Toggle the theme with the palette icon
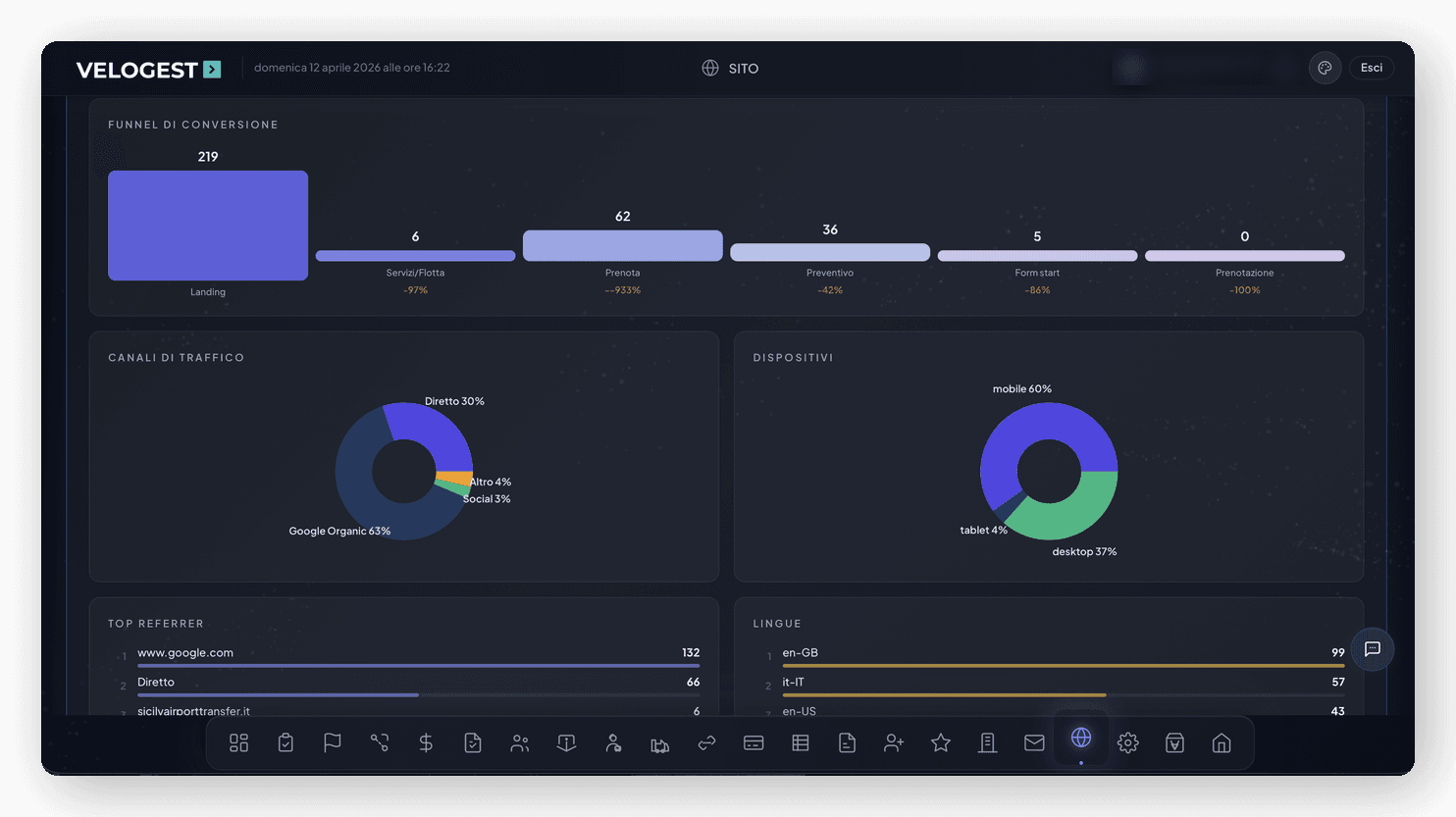 tap(1325, 68)
